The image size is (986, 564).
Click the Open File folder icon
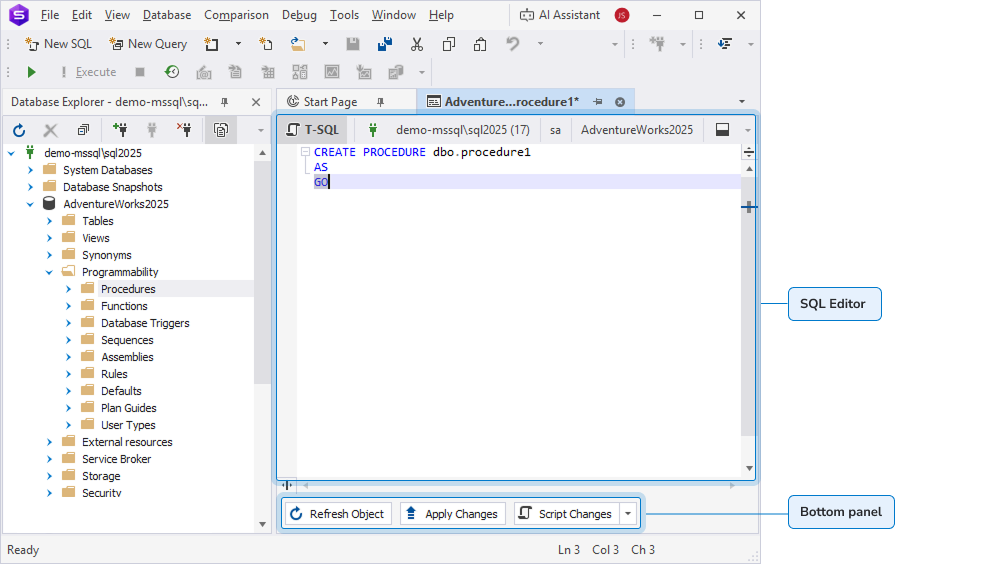[297, 44]
